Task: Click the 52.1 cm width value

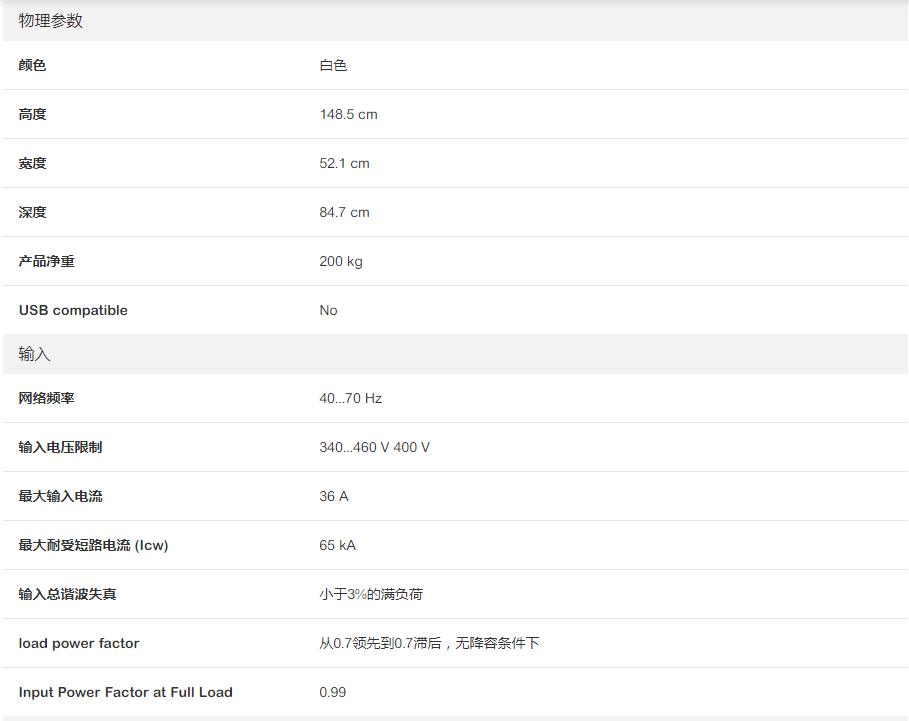Action: 344,163
